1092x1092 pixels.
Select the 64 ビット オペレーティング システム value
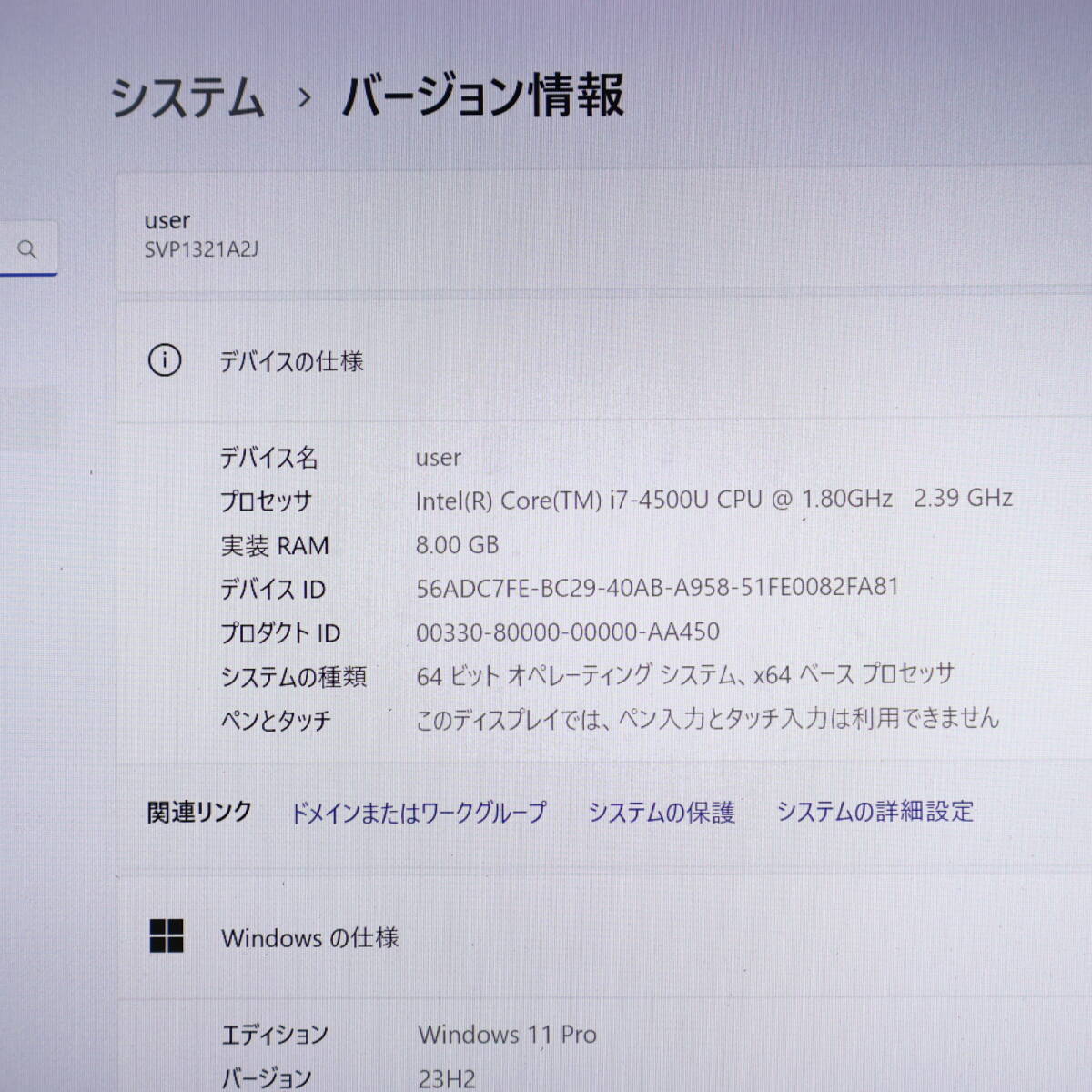[x=685, y=675]
